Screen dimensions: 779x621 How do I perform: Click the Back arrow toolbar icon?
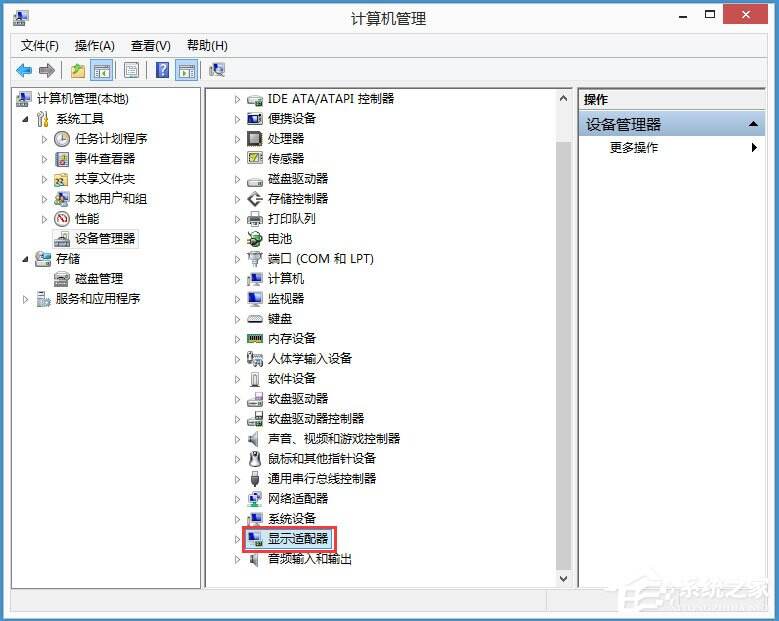(x=24, y=71)
